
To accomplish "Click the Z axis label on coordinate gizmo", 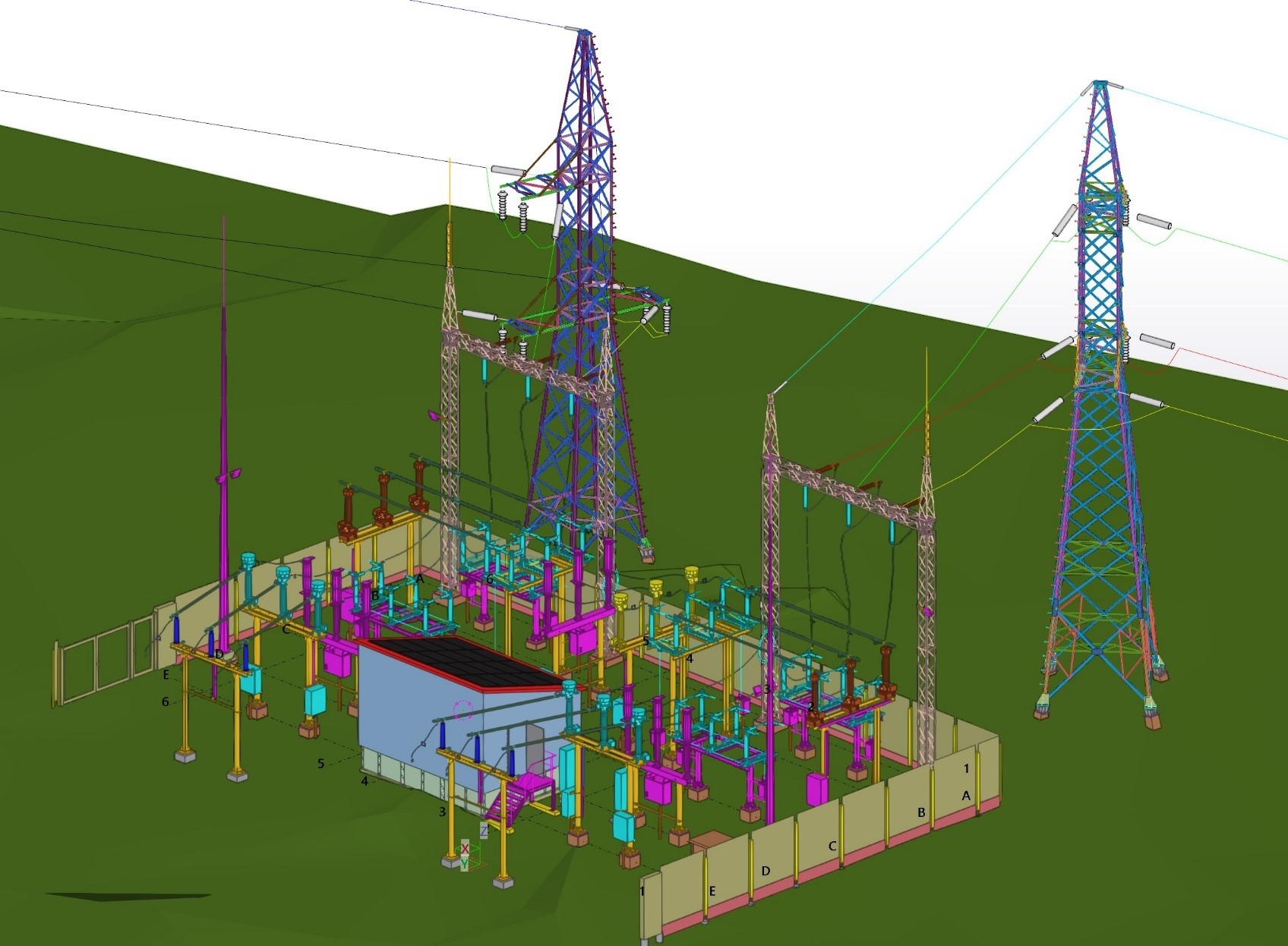I will click(x=484, y=831).
